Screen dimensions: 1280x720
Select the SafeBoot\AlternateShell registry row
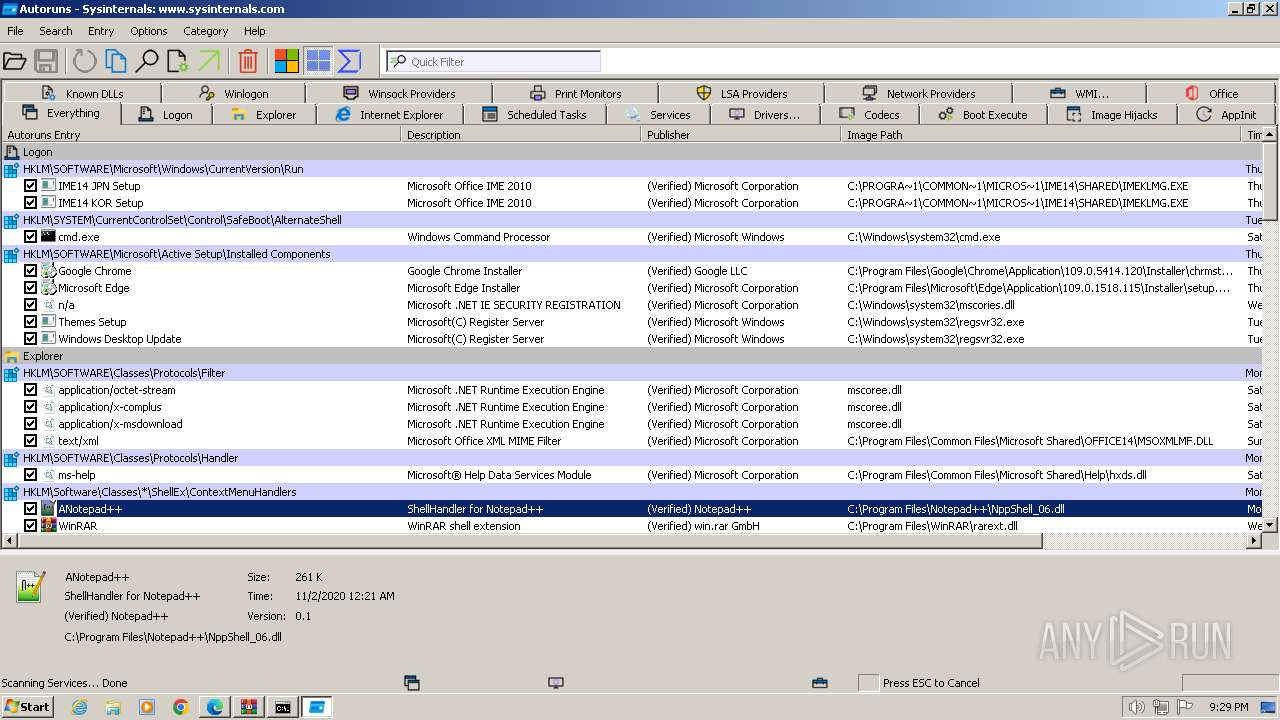631,220
